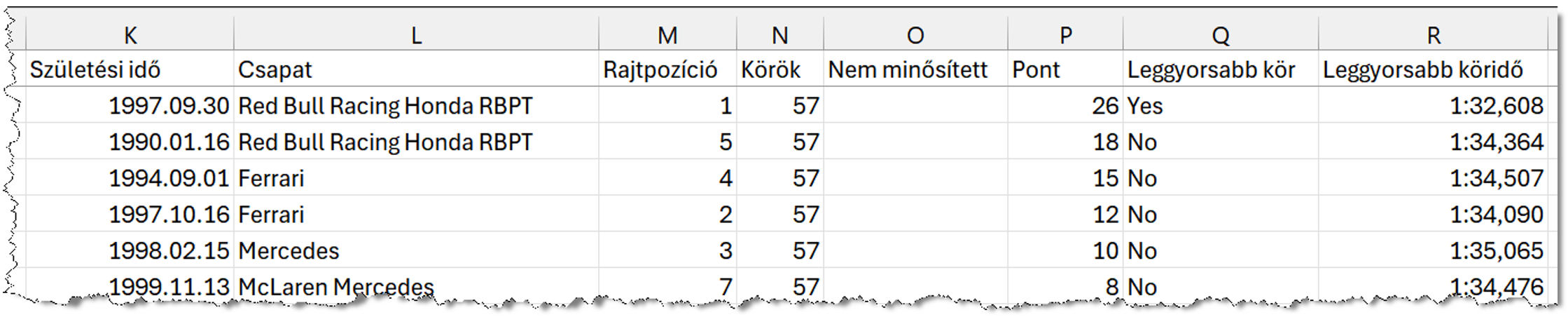Click the lap time 1:34,090 cell
The width and height of the screenshot is (1568, 317).
pos(1433,215)
